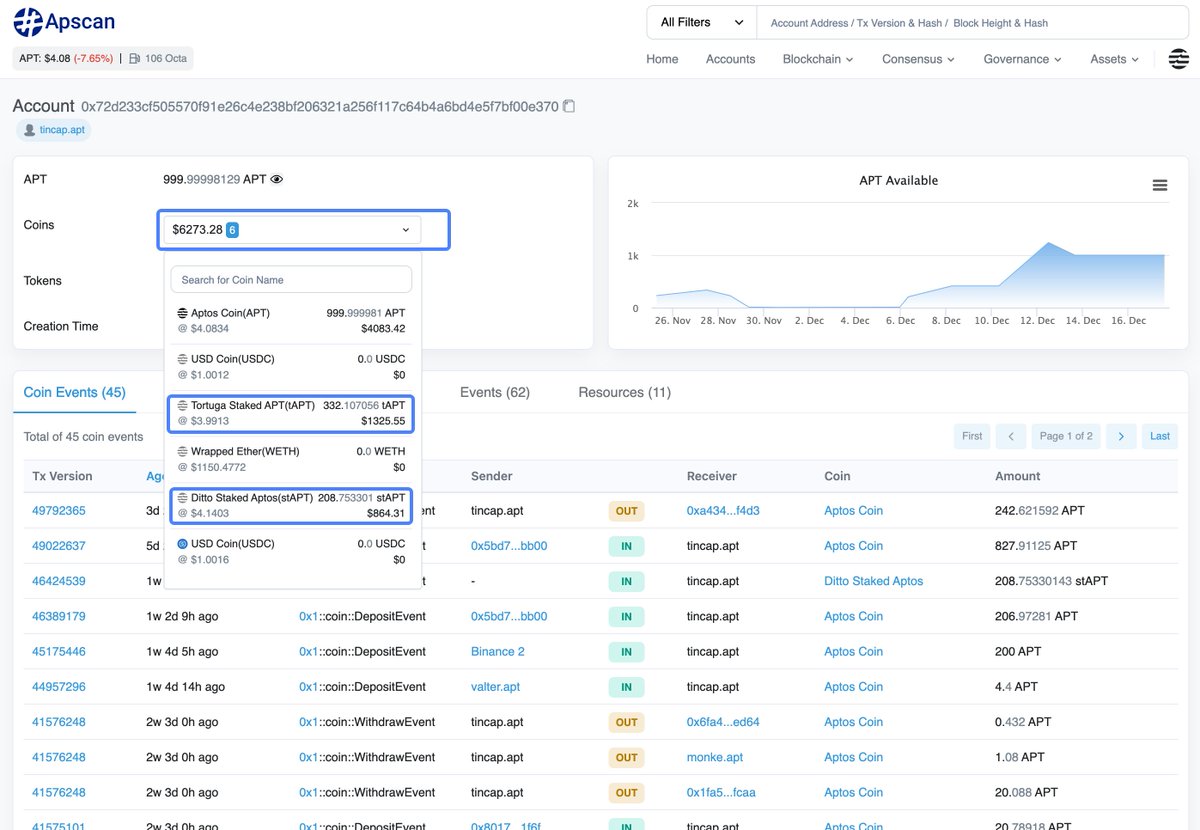Open transaction version 49792365
Viewport: 1200px width, 830px height.
click(59, 511)
